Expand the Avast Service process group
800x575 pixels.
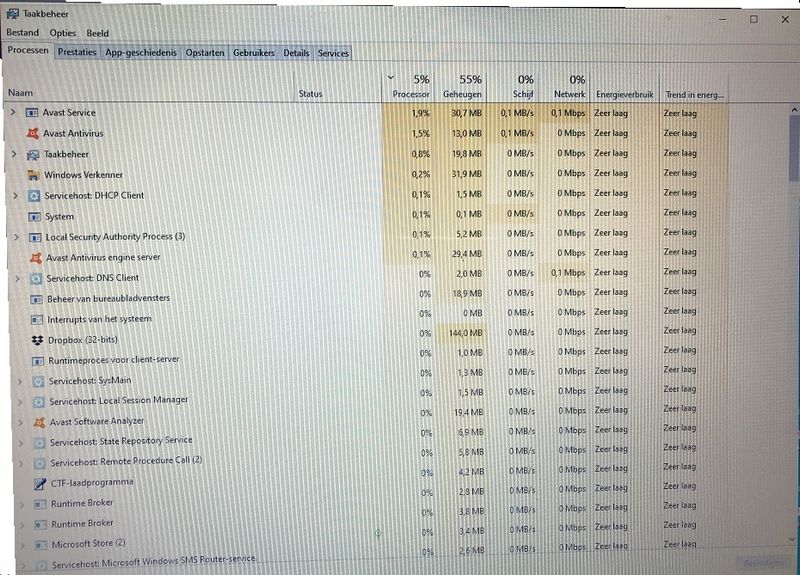click(x=13, y=112)
